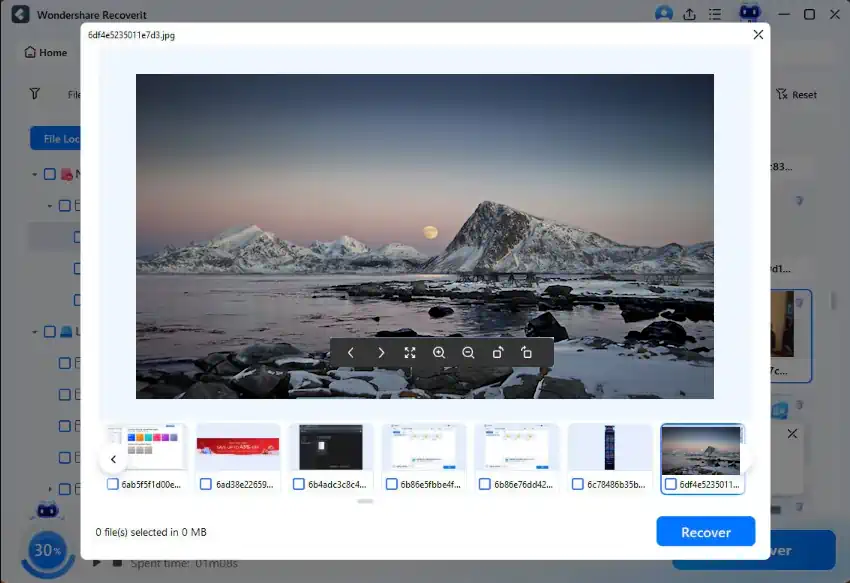850x583 pixels.
Task: Click the 30% scan progress circle
Action: (x=48, y=551)
